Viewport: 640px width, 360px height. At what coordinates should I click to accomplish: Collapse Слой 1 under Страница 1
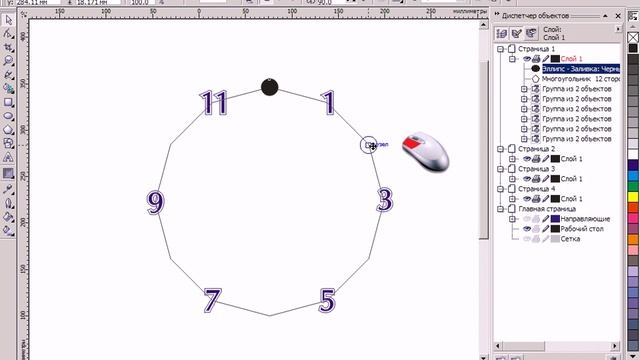pos(513,59)
